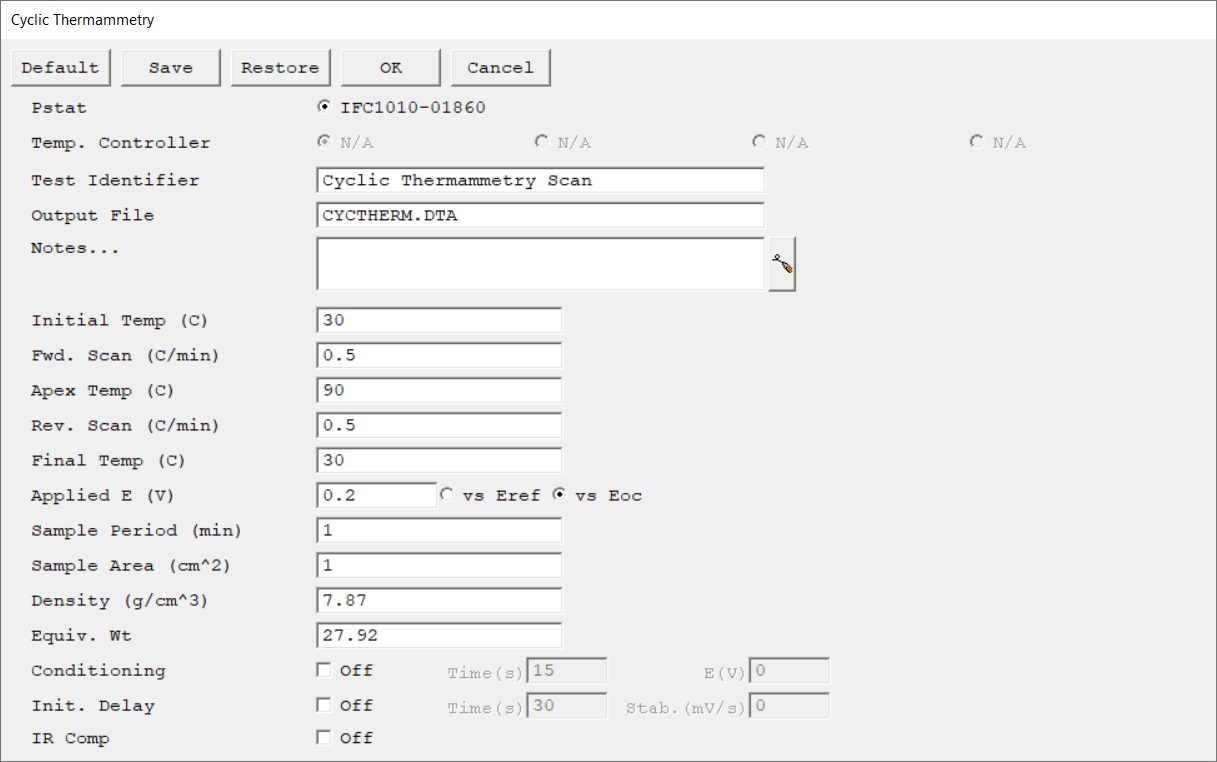Click the Test Identifier text field
Viewport: 1217px width, 762px height.
click(540, 181)
